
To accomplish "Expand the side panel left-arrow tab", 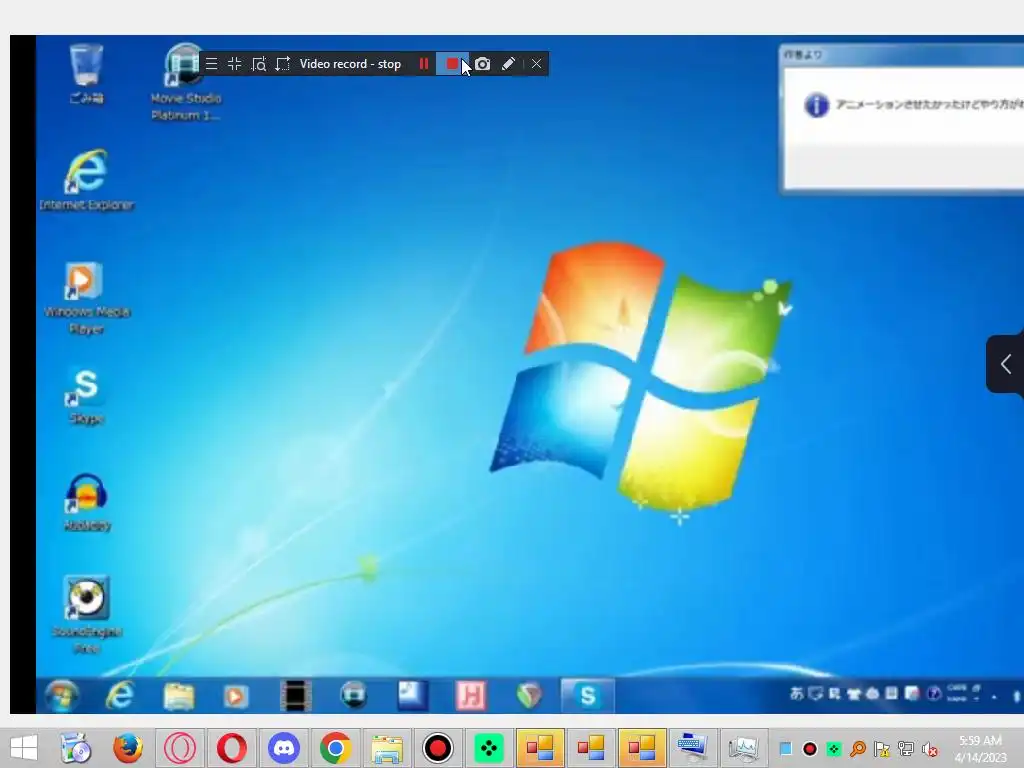I will [1005, 364].
